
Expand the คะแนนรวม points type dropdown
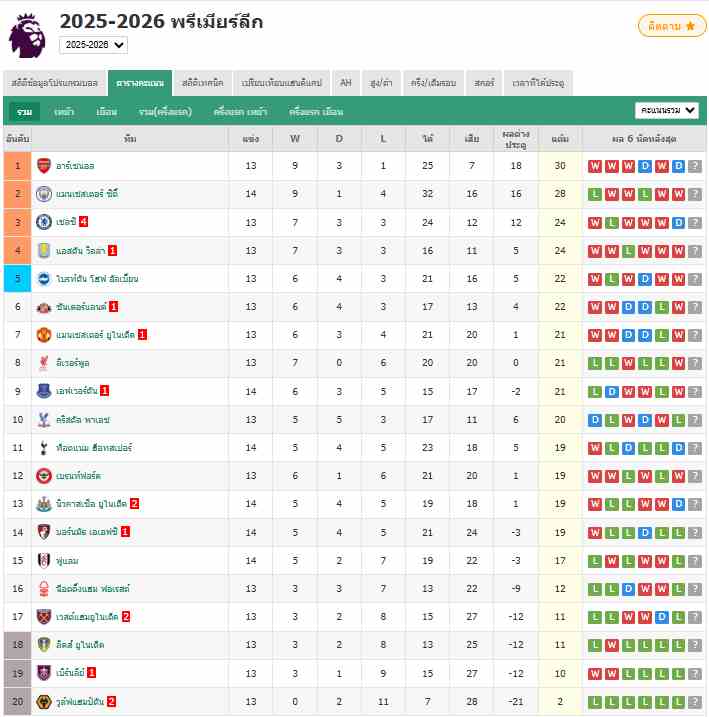[x=667, y=110]
